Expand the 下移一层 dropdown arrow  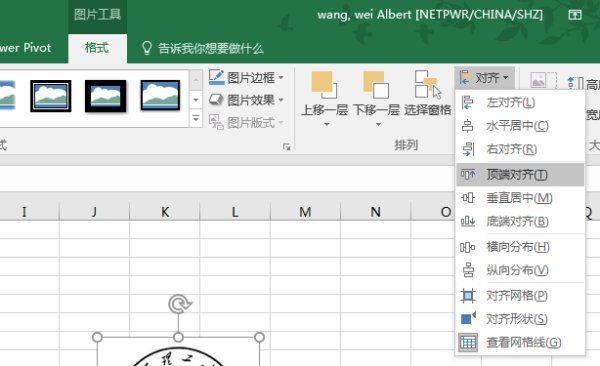tap(378, 124)
